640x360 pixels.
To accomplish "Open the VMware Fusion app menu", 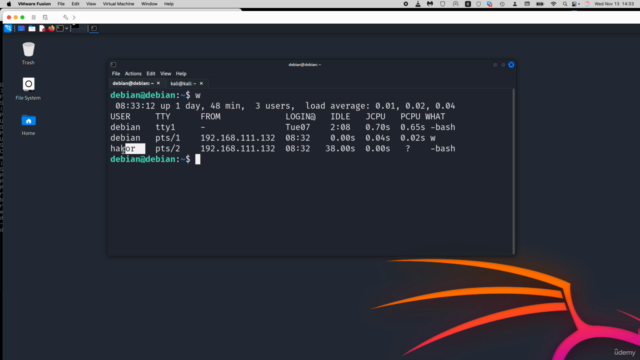I will pos(34,4).
